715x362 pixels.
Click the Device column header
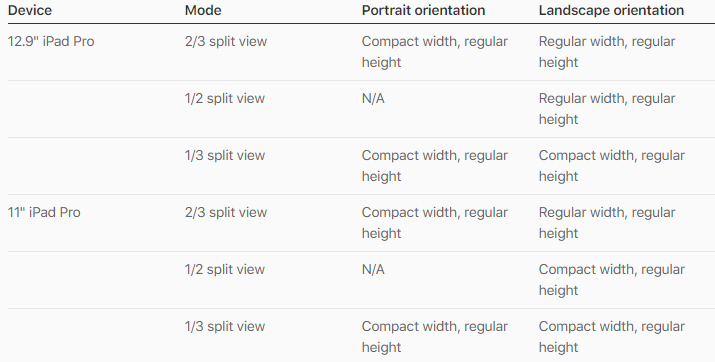click(30, 10)
